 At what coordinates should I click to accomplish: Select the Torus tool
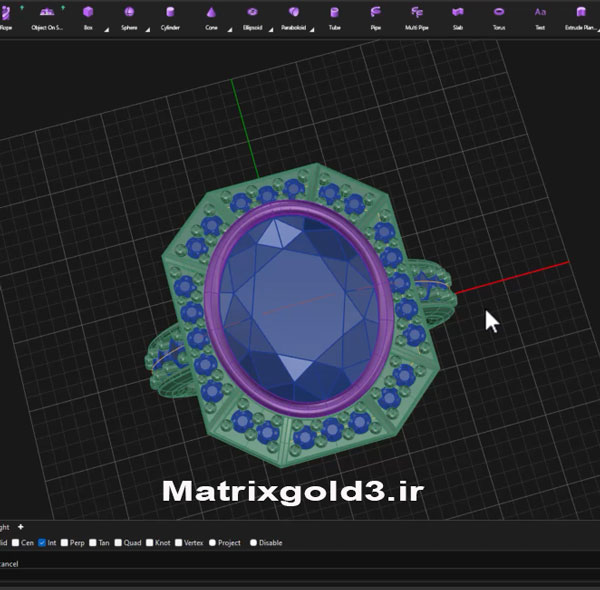pyautogui.click(x=499, y=17)
